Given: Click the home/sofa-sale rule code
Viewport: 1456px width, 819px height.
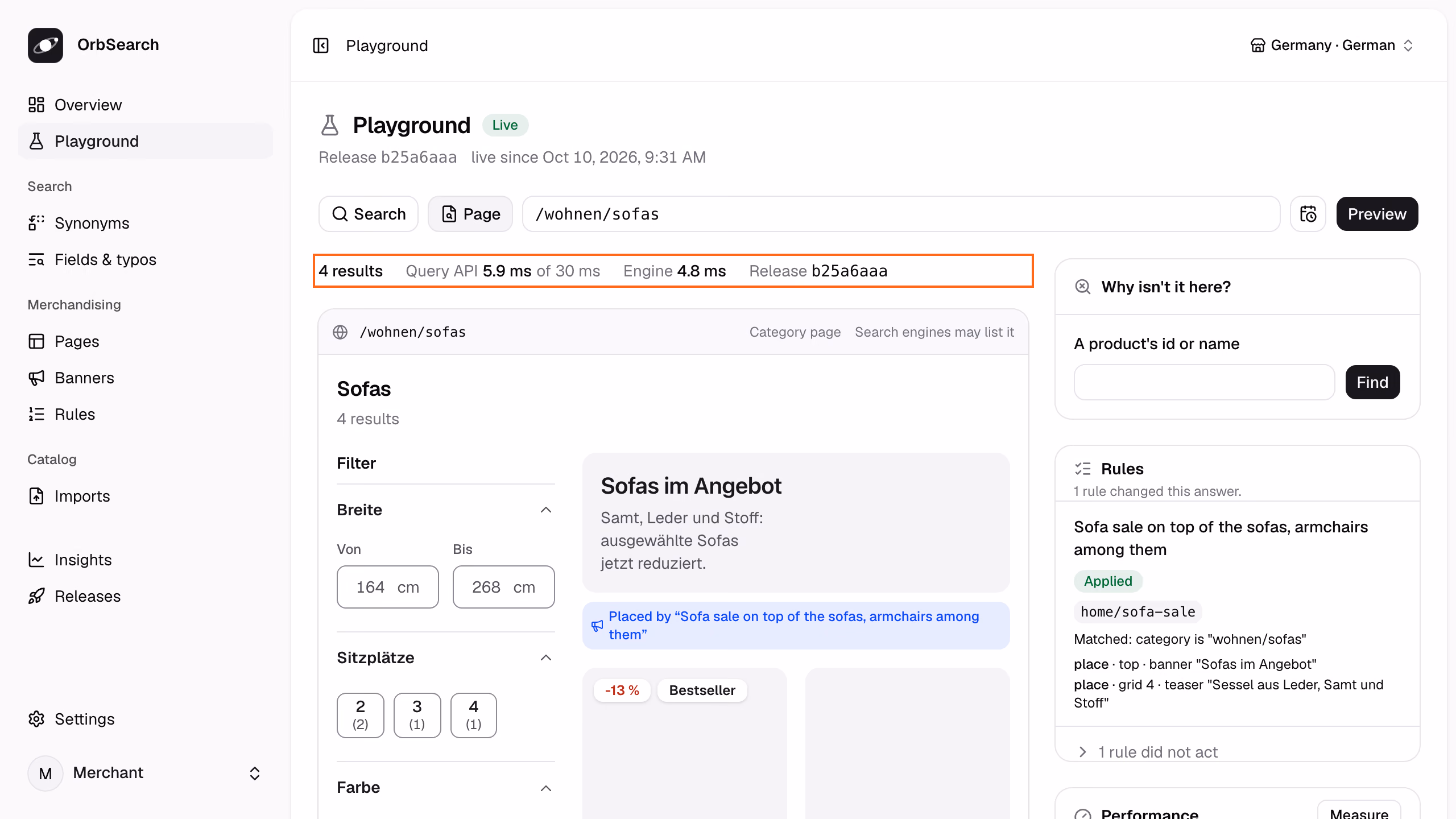Looking at the screenshot, I should click(1137, 612).
